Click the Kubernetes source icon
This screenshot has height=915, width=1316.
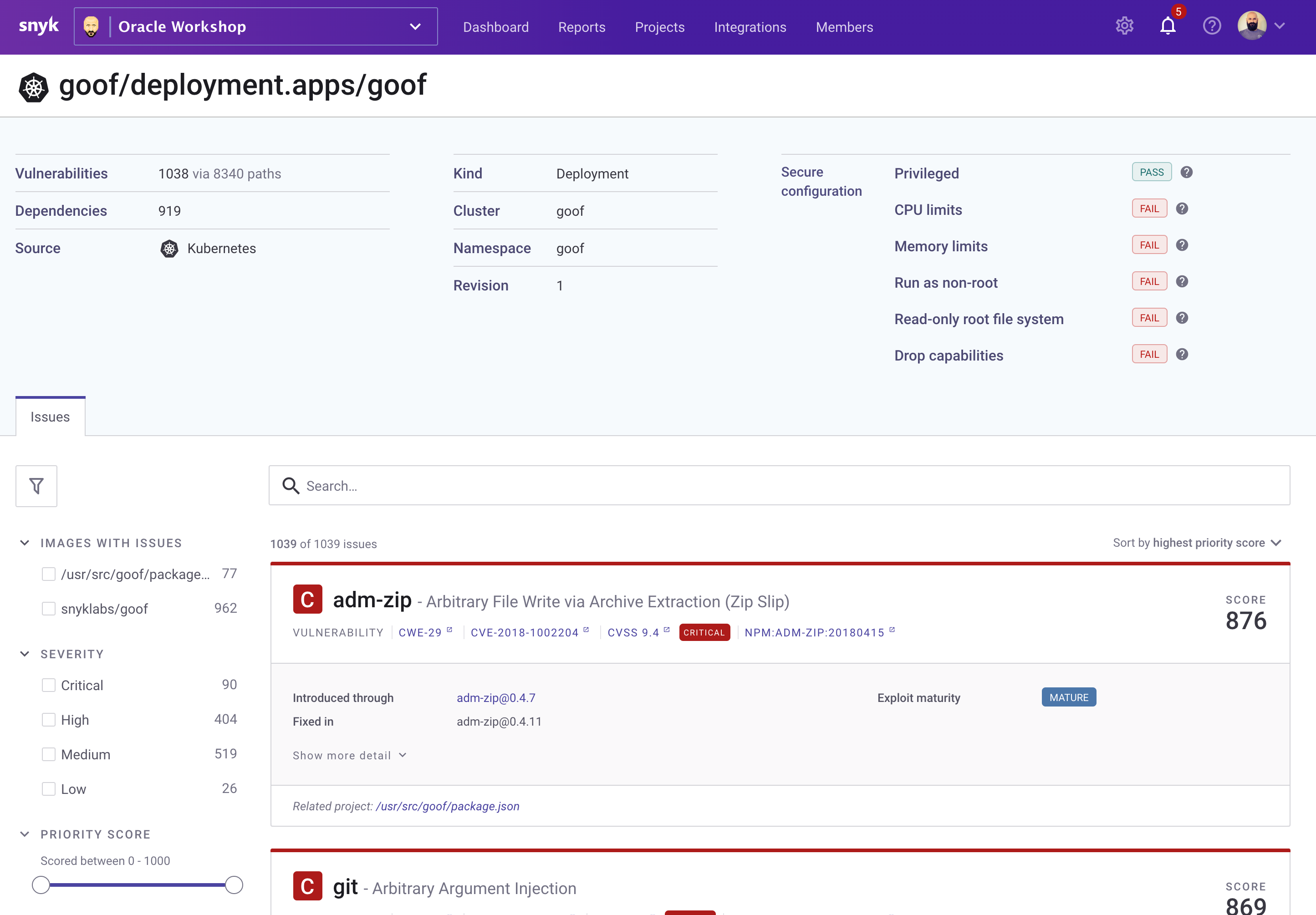point(167,249)
